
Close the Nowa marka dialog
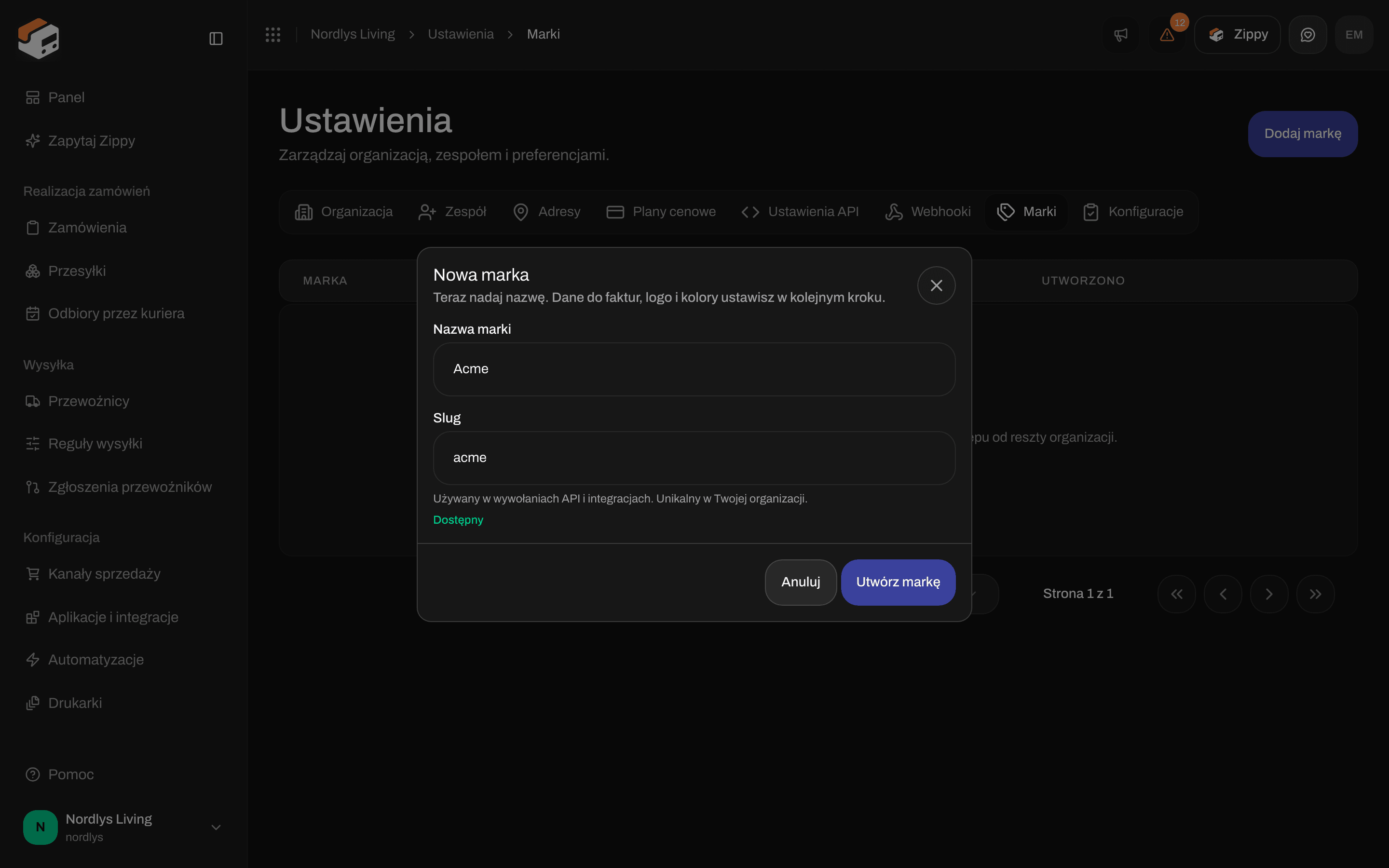pos(936,285)
